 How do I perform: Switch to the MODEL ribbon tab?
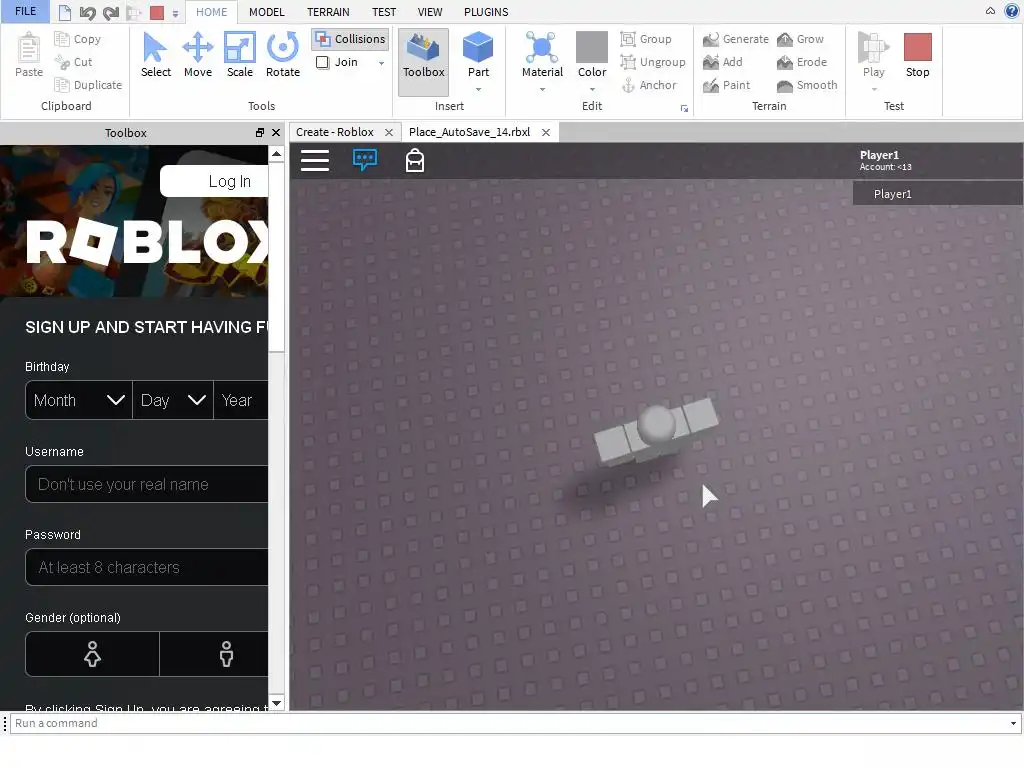[x=266, y=12]
